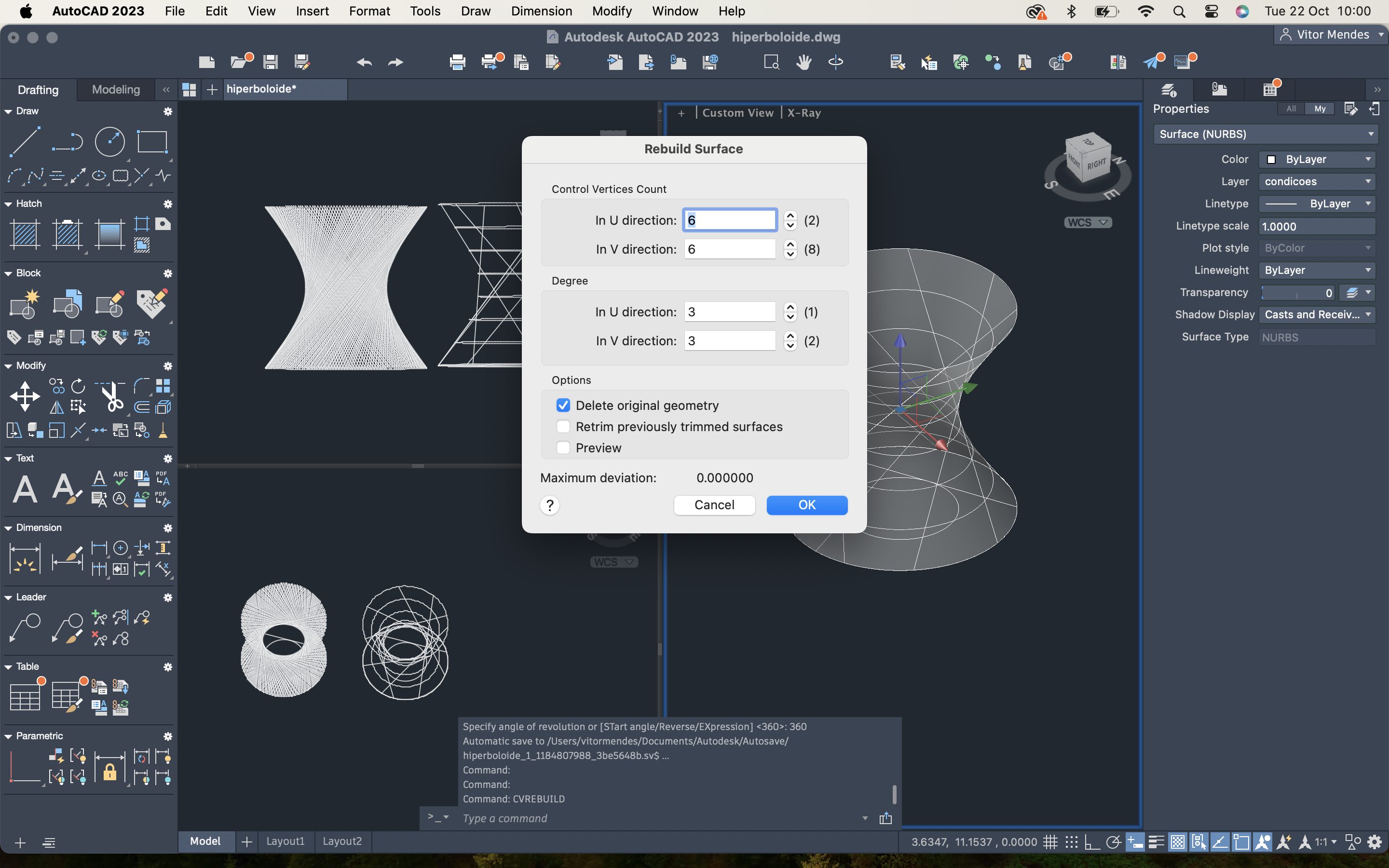Click the Save icon in toolbar

271,62
